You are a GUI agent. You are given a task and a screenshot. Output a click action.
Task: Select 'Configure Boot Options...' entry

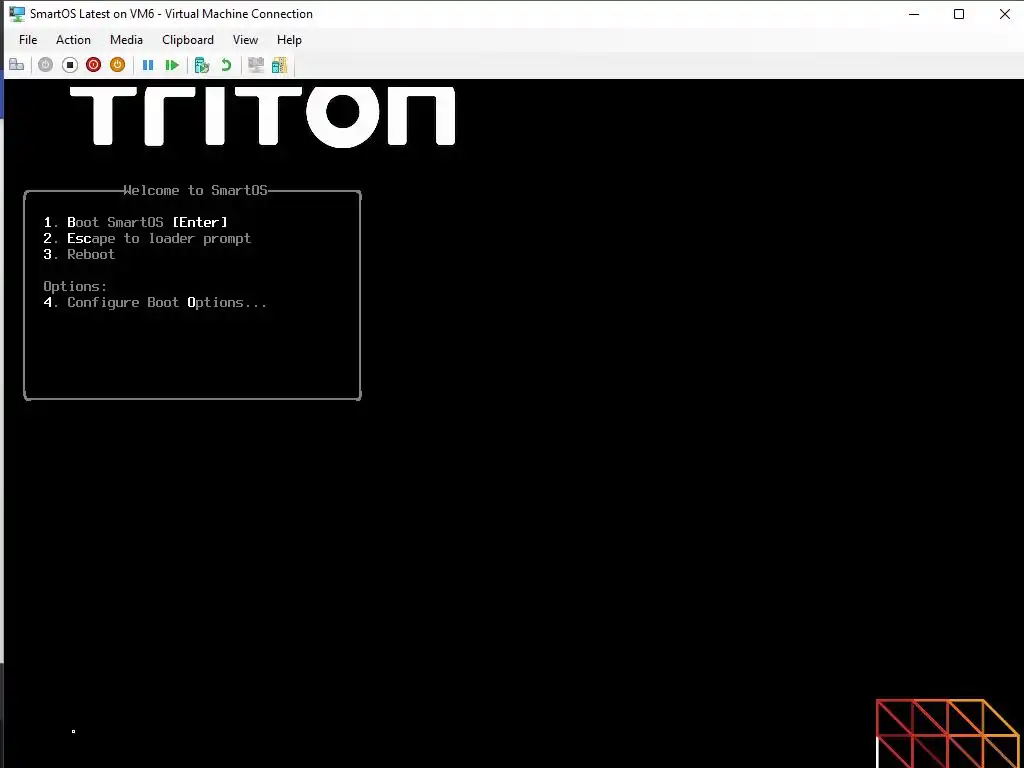point(155,302)
